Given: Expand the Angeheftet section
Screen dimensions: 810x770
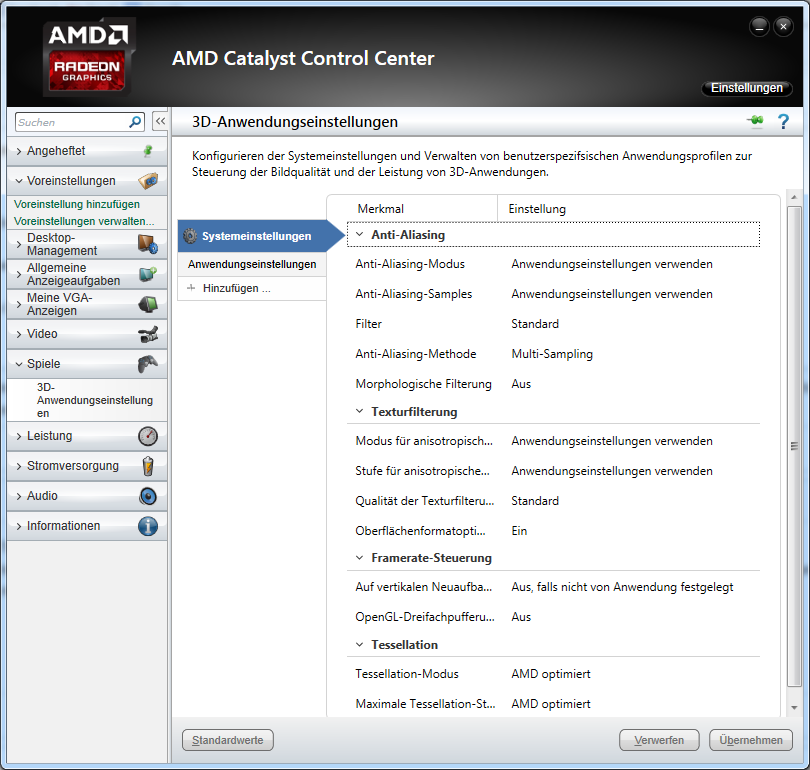Looking at the screenshot, I should (19, 151).
